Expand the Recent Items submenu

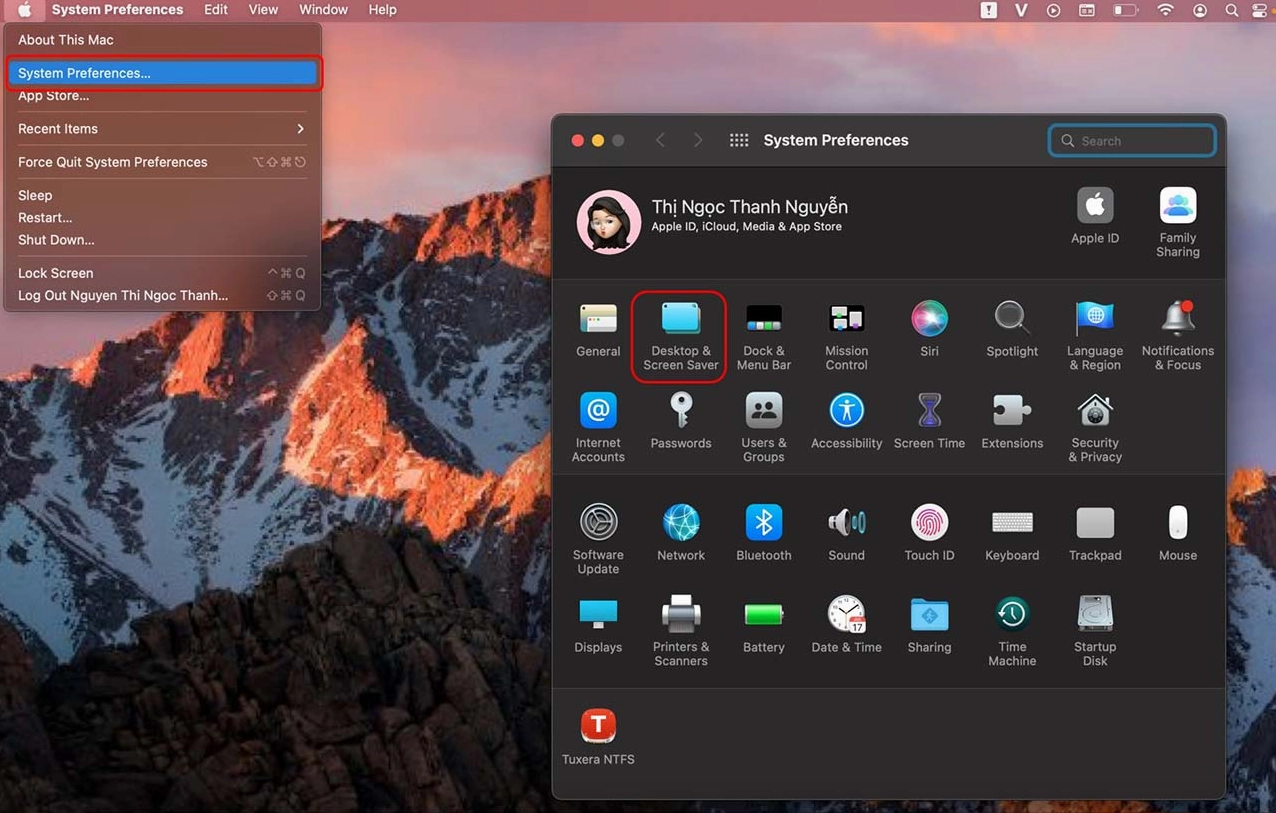pos(160,129)
